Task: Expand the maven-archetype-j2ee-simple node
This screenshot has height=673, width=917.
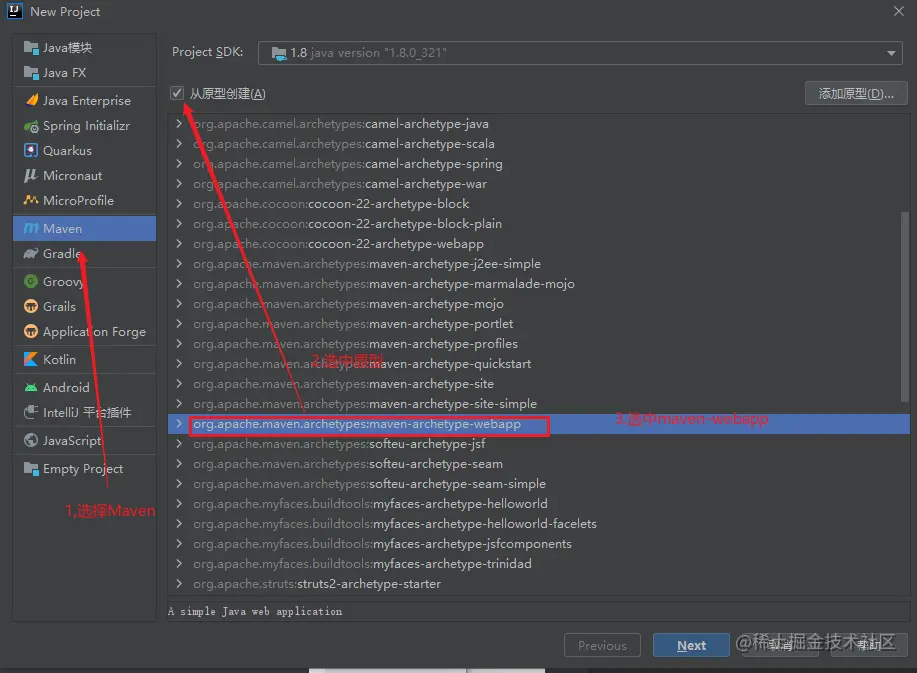Action: [179, 264]
